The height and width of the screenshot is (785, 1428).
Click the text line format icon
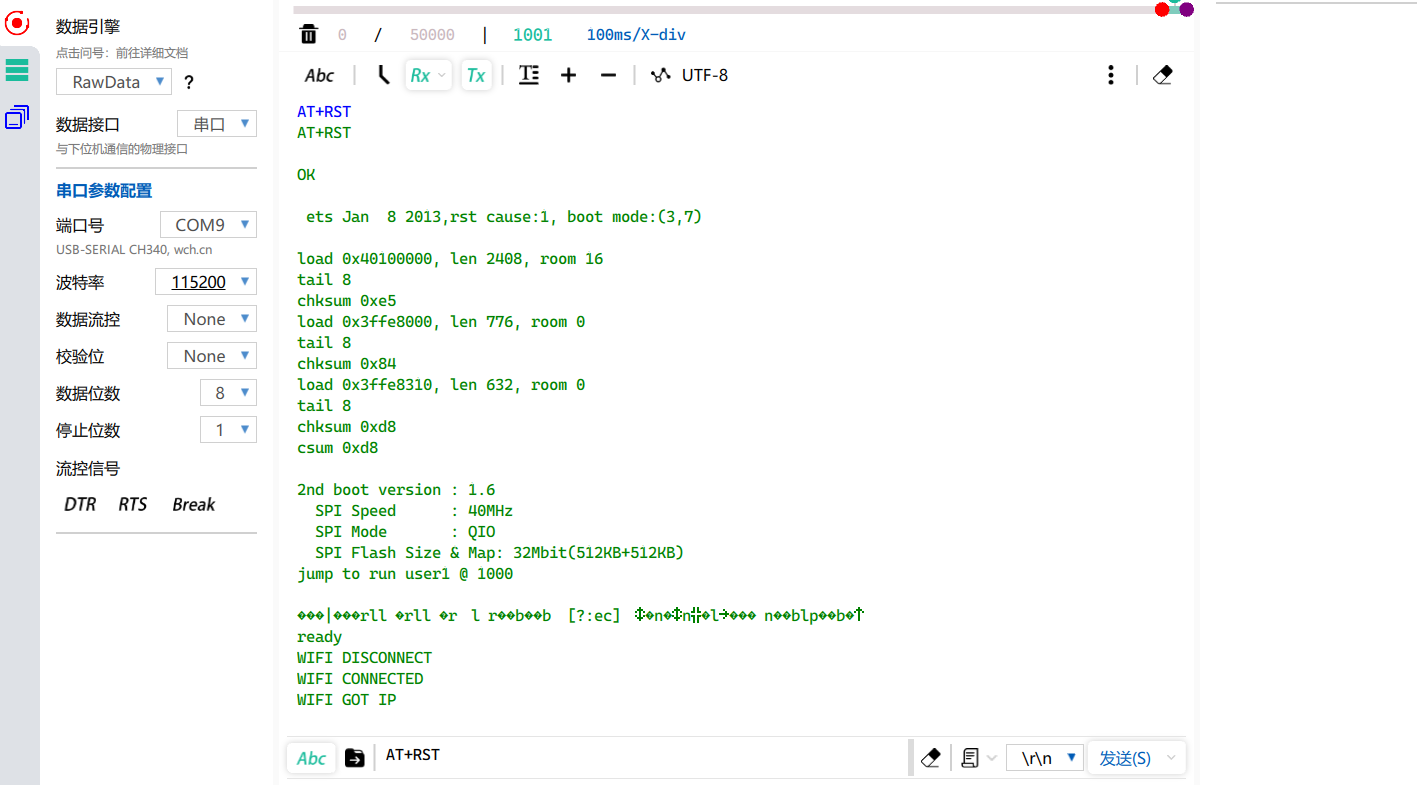point(529,75)
